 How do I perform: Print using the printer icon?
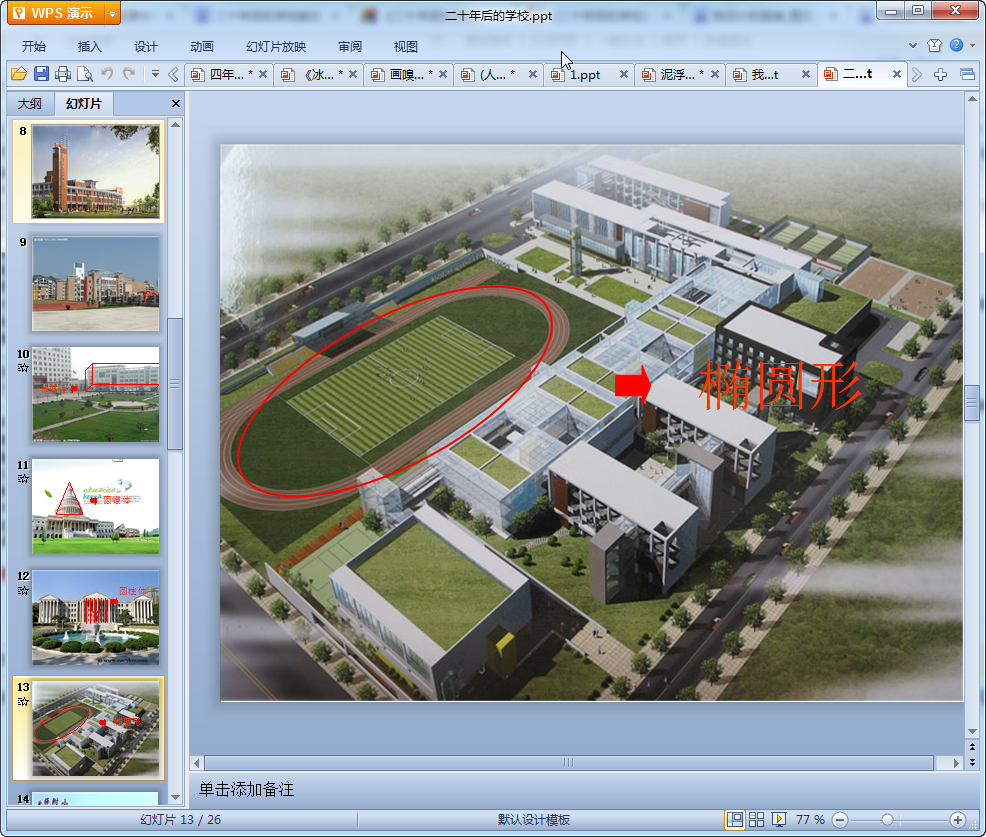[63, 74]
